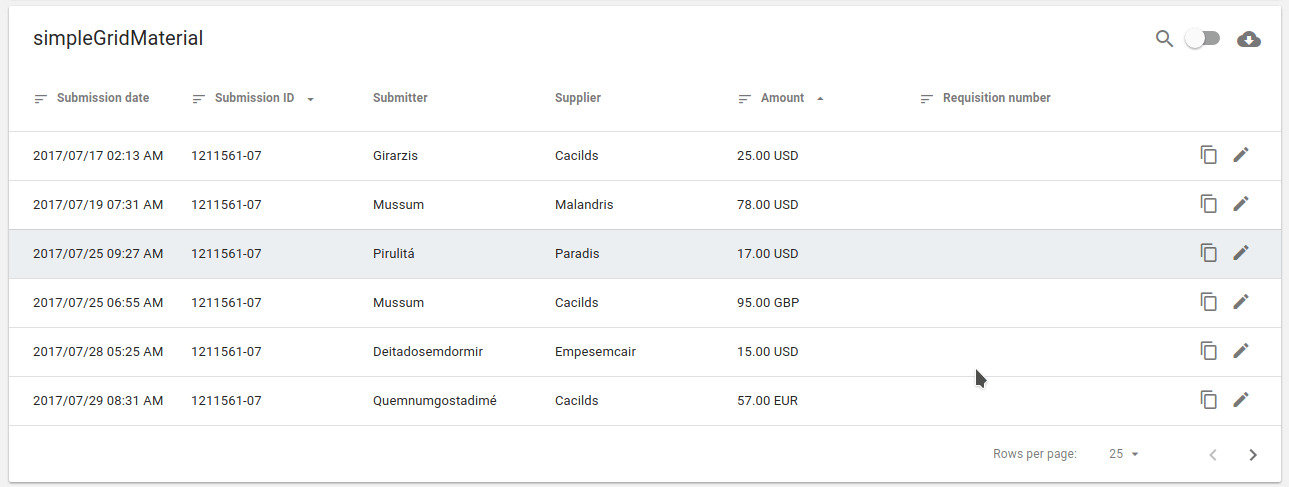The height and width of the screenshot is (487, 1289).
Task: Copy the Quemnumgostadimé row
Action: [x=1209, y=400]
